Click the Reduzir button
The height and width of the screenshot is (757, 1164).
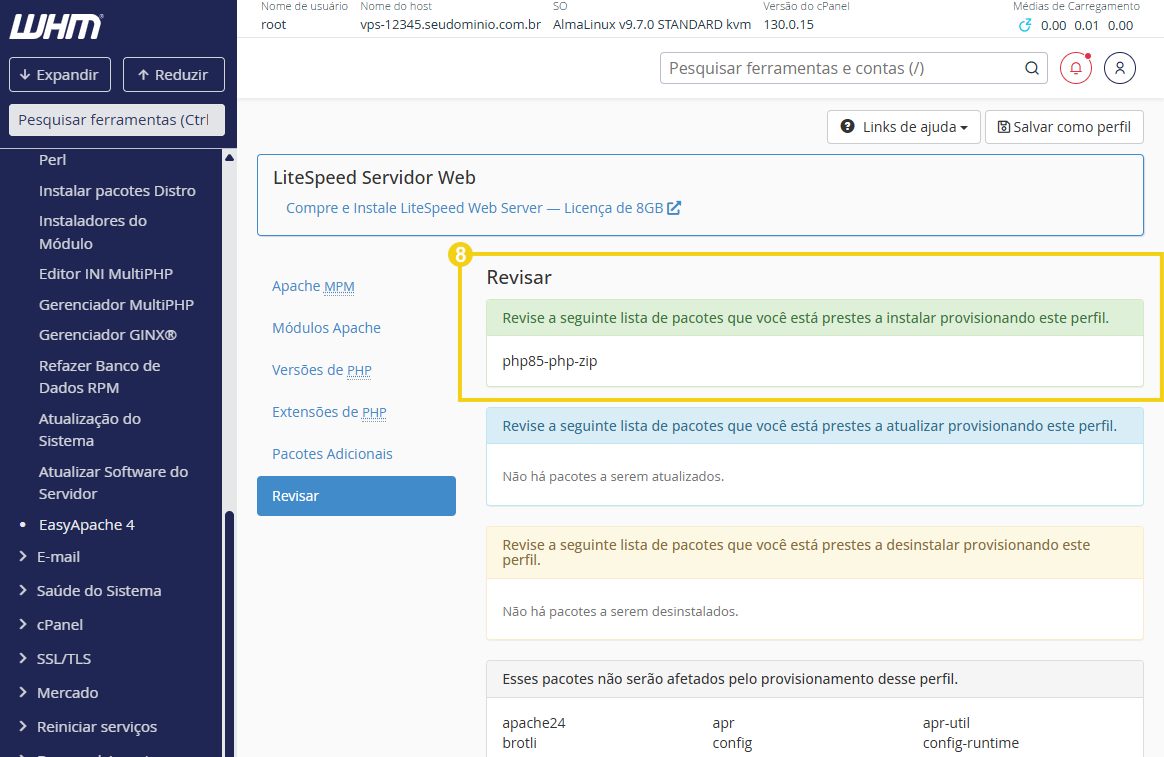tap(173, 75)
